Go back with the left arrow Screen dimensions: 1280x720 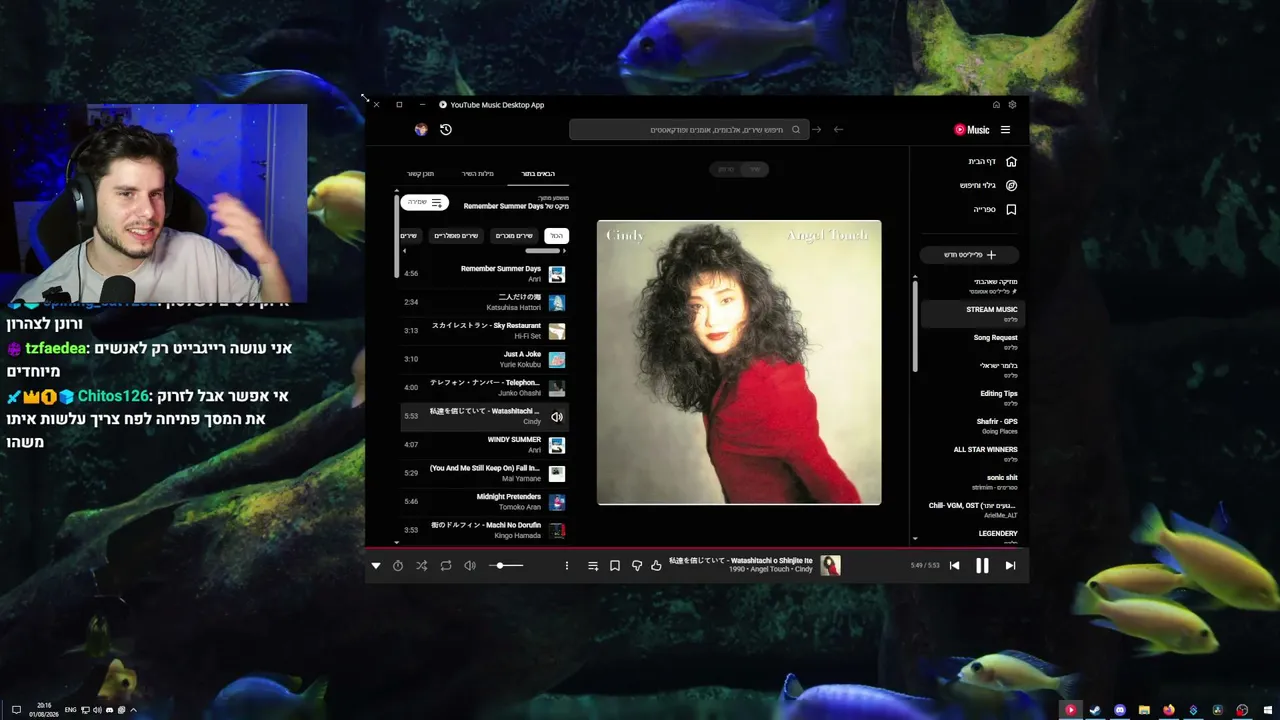click(x=838, y=129)
